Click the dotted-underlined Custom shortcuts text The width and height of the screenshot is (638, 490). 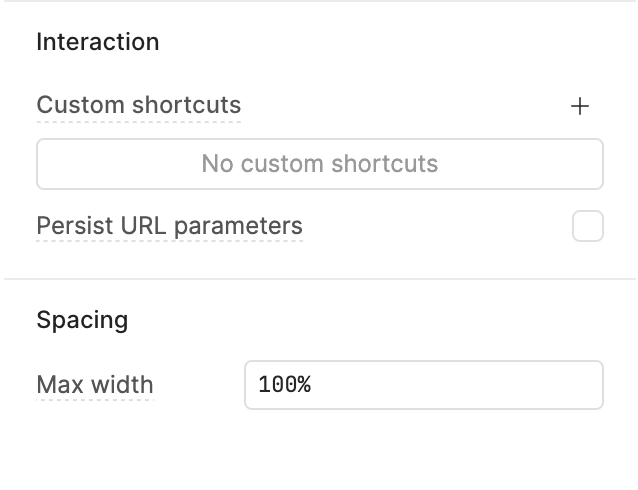[138, 105]
